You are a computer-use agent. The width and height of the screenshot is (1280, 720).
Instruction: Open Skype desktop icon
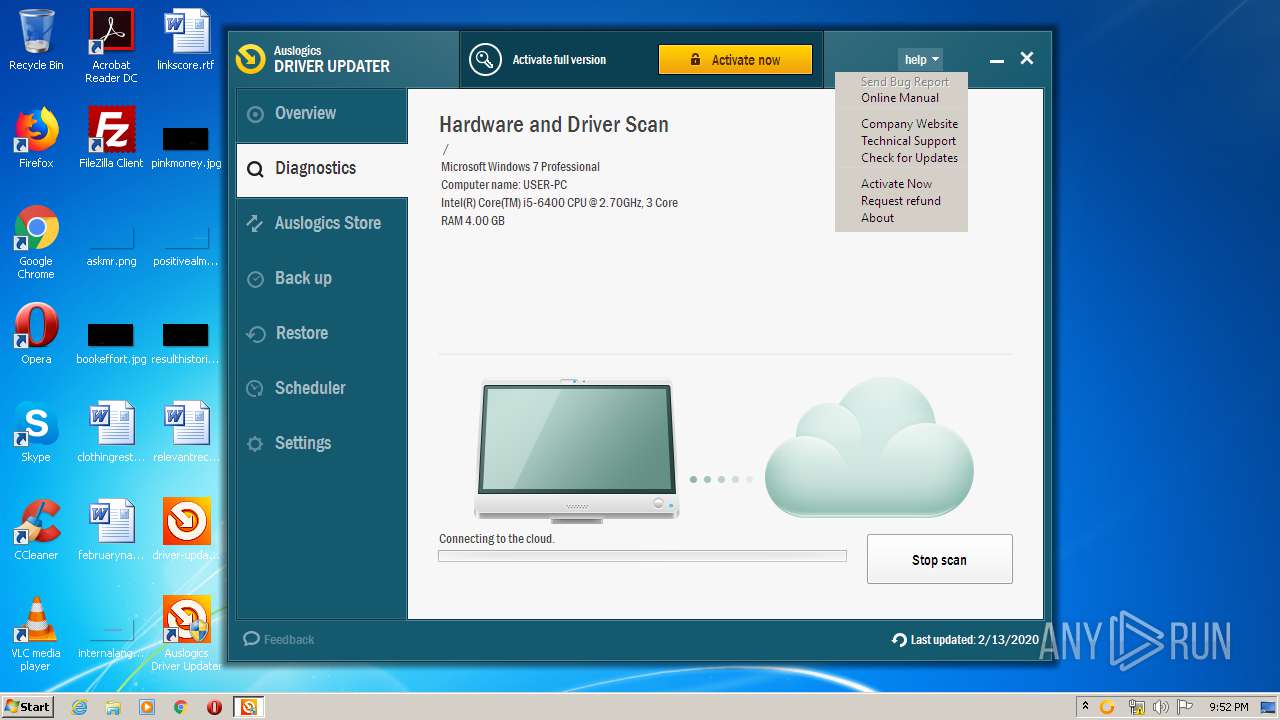pos(36,432)
